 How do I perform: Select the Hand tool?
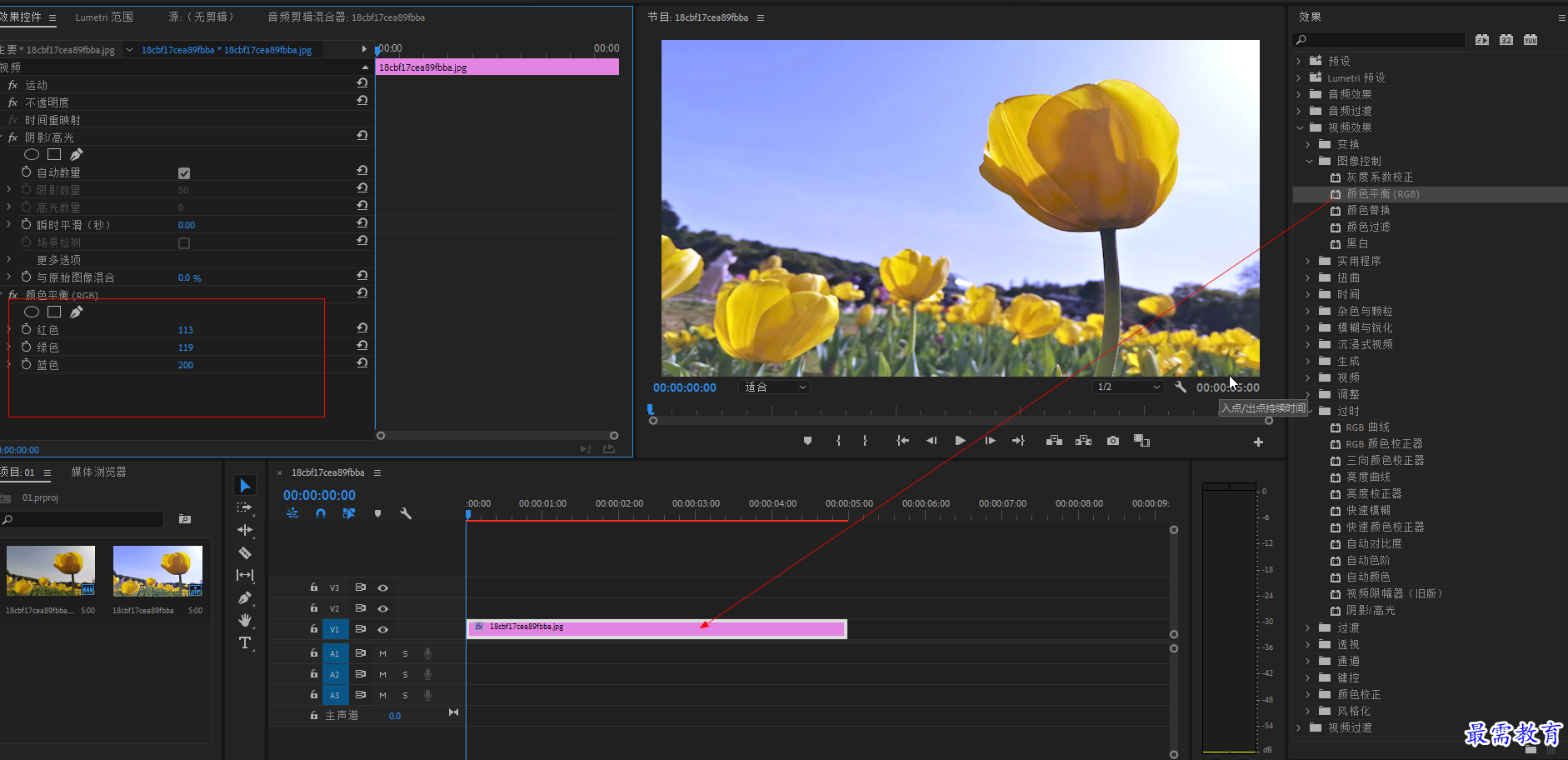(245, 620)
